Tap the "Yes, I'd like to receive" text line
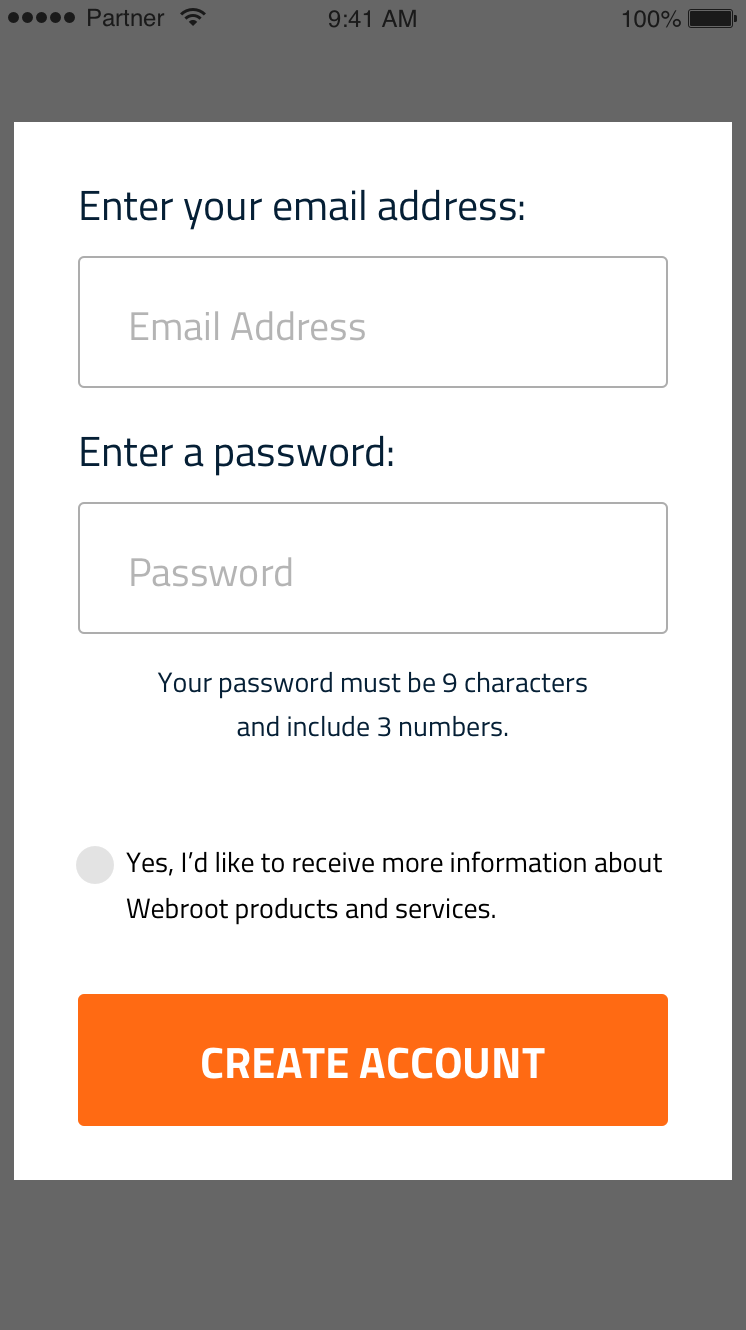Image resolution: width=746 pixels, height=1330 pixels. pyautogui.click(x=394, y=863)
